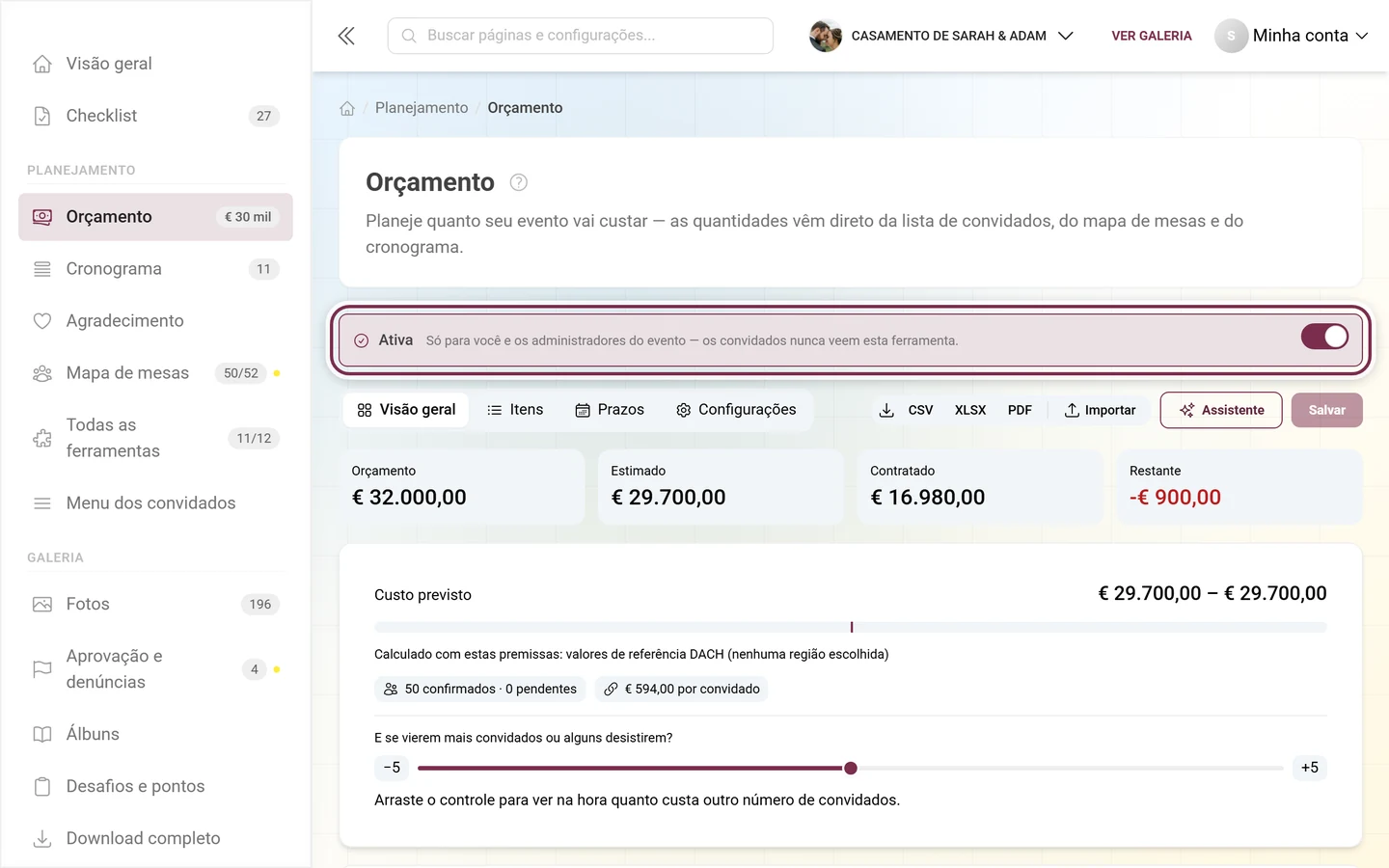The width and height of the screenshot is (1389, 868).
Task: Click the -5 guests slider label
Action: tap(392, 768)
